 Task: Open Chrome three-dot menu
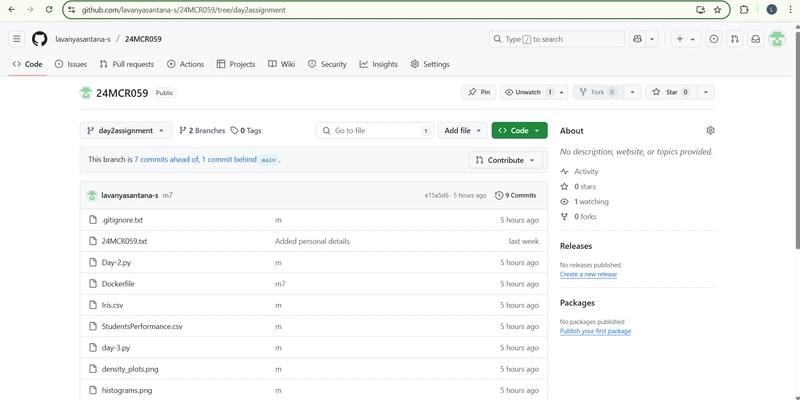pyautogui.click(x=790, y=10)
